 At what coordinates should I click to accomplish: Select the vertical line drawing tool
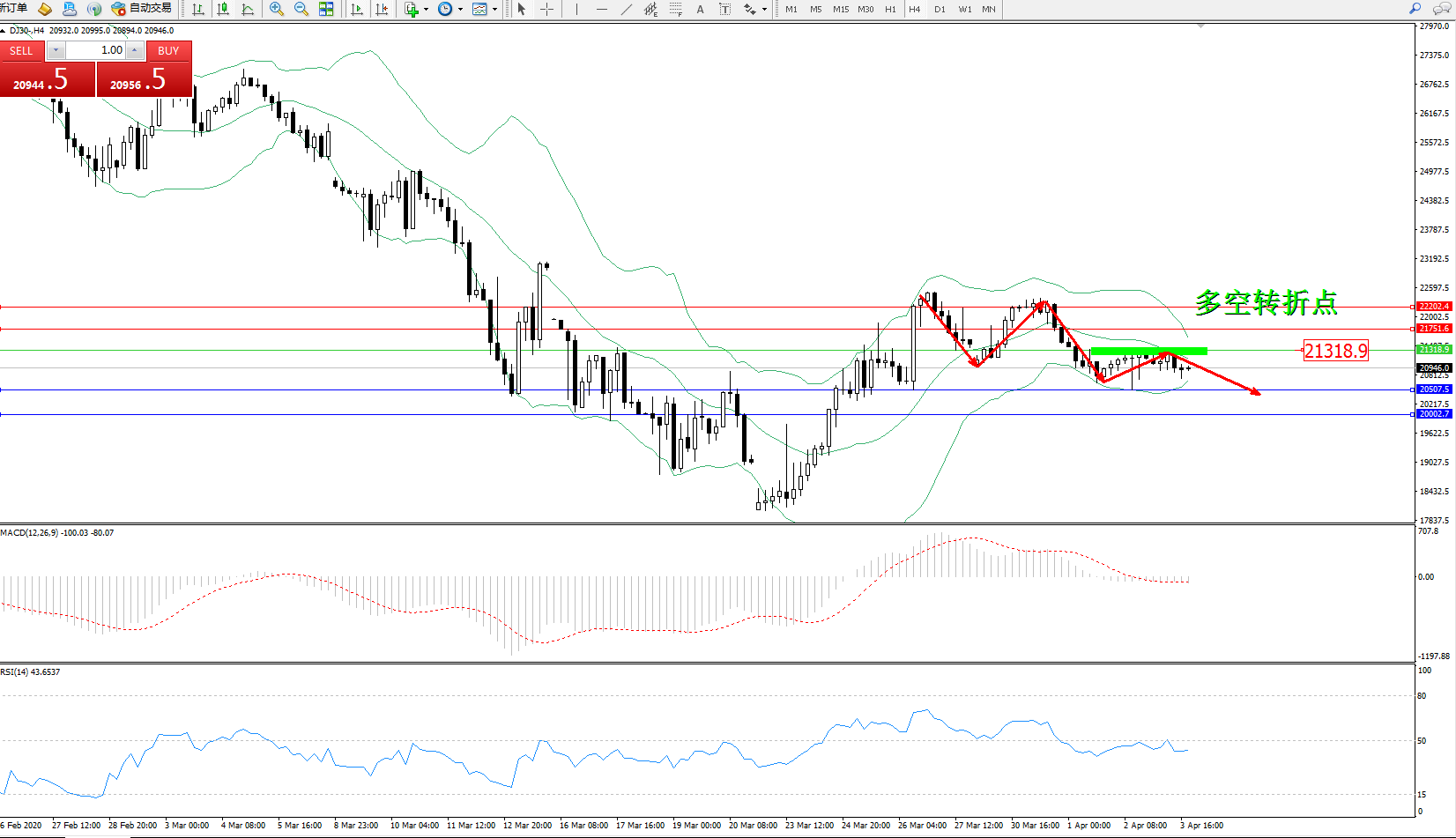576,9
